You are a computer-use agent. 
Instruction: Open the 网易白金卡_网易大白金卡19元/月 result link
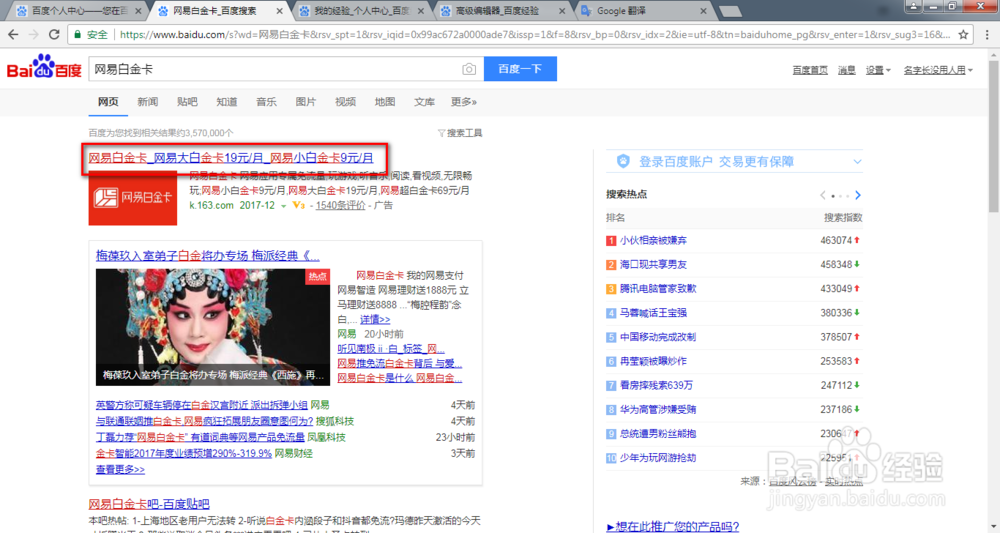point(231,158)
